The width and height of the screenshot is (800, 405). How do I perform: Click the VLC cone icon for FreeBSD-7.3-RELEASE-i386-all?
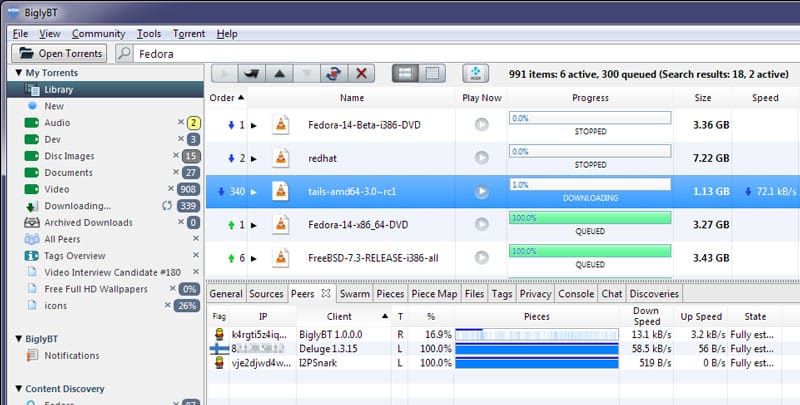[281, 258]
